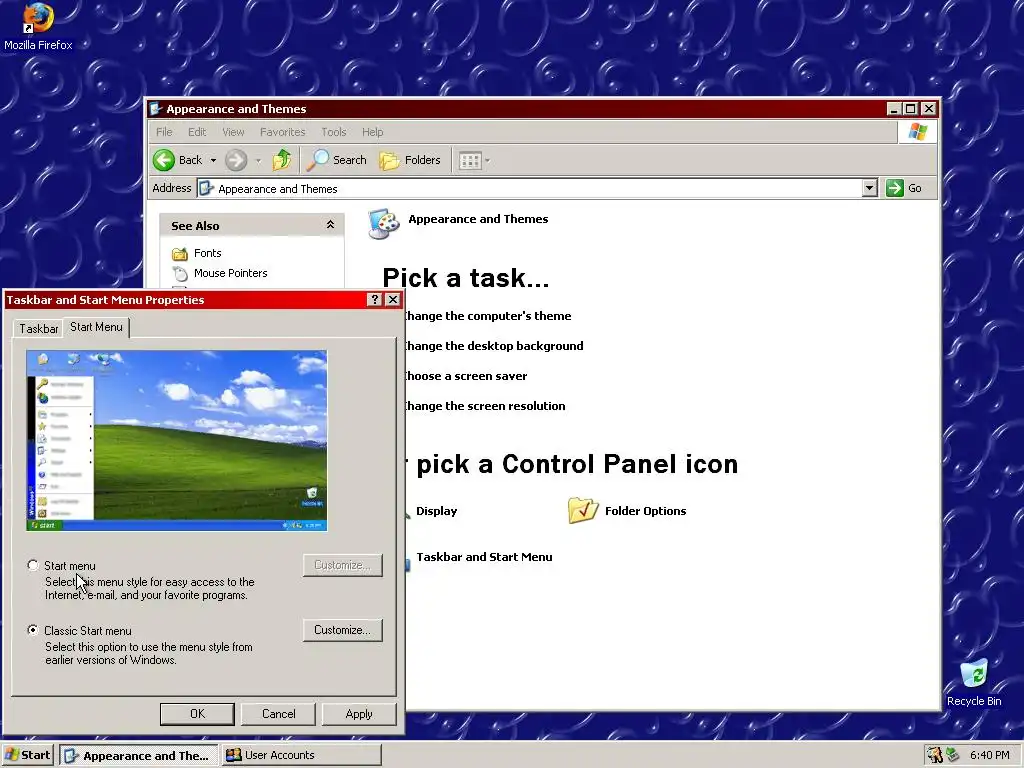
Task: Open the Help menu
Action: tap(372, 132)
